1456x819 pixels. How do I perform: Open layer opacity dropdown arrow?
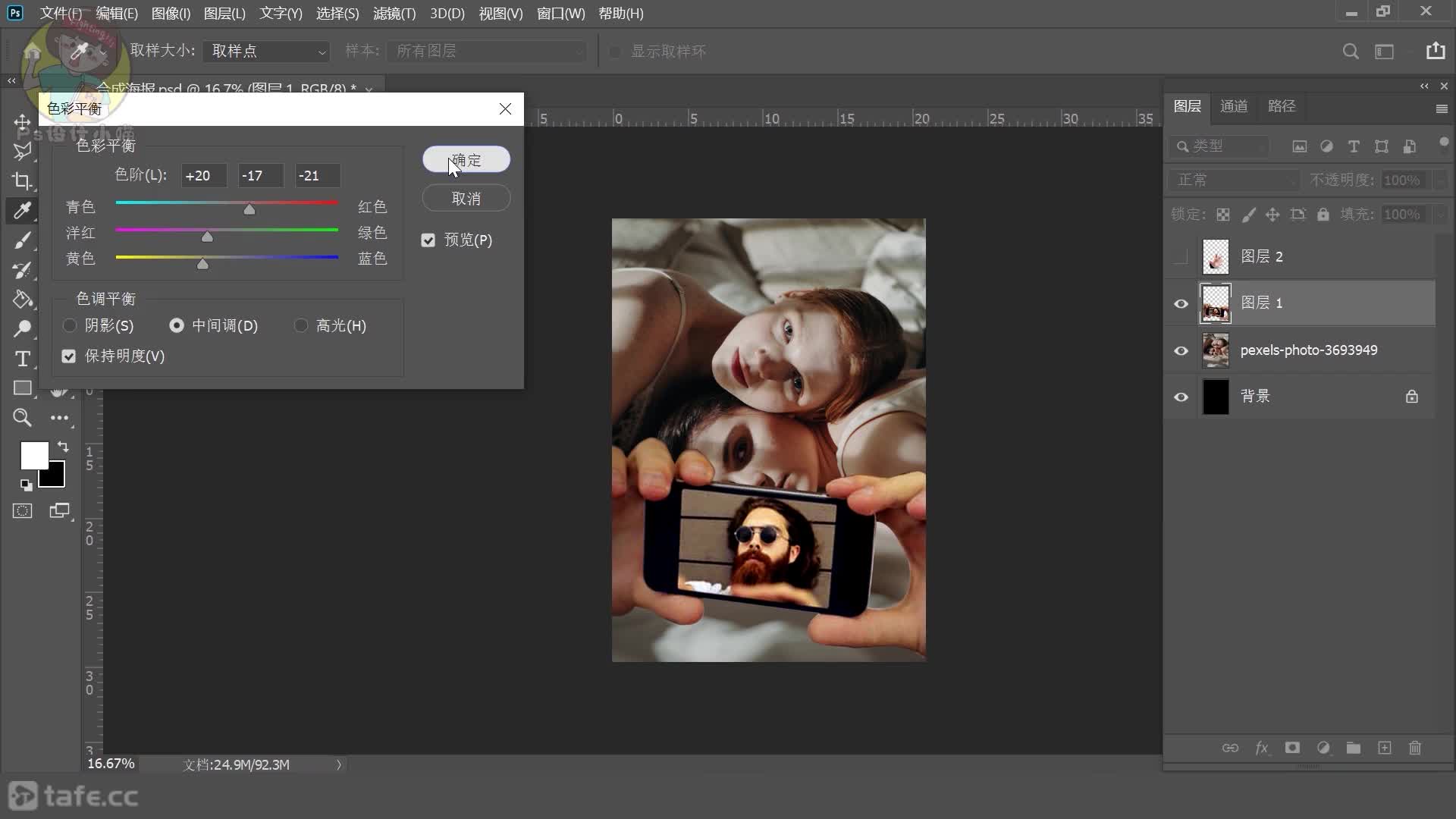point(1440,180)
